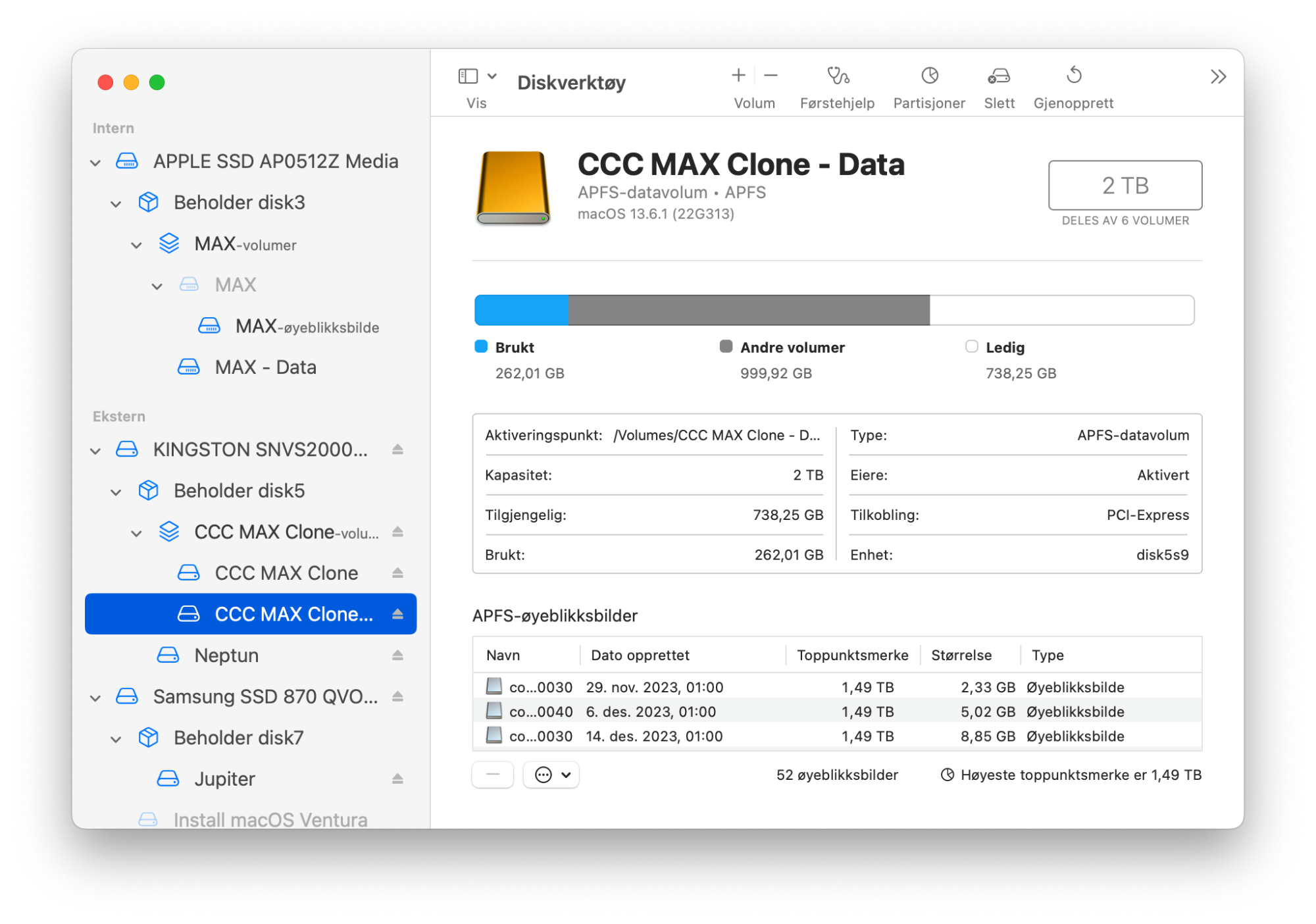Select the CCC MAX Clone volume
This screenshot has width=1316, height=924.
pos(286,573)
